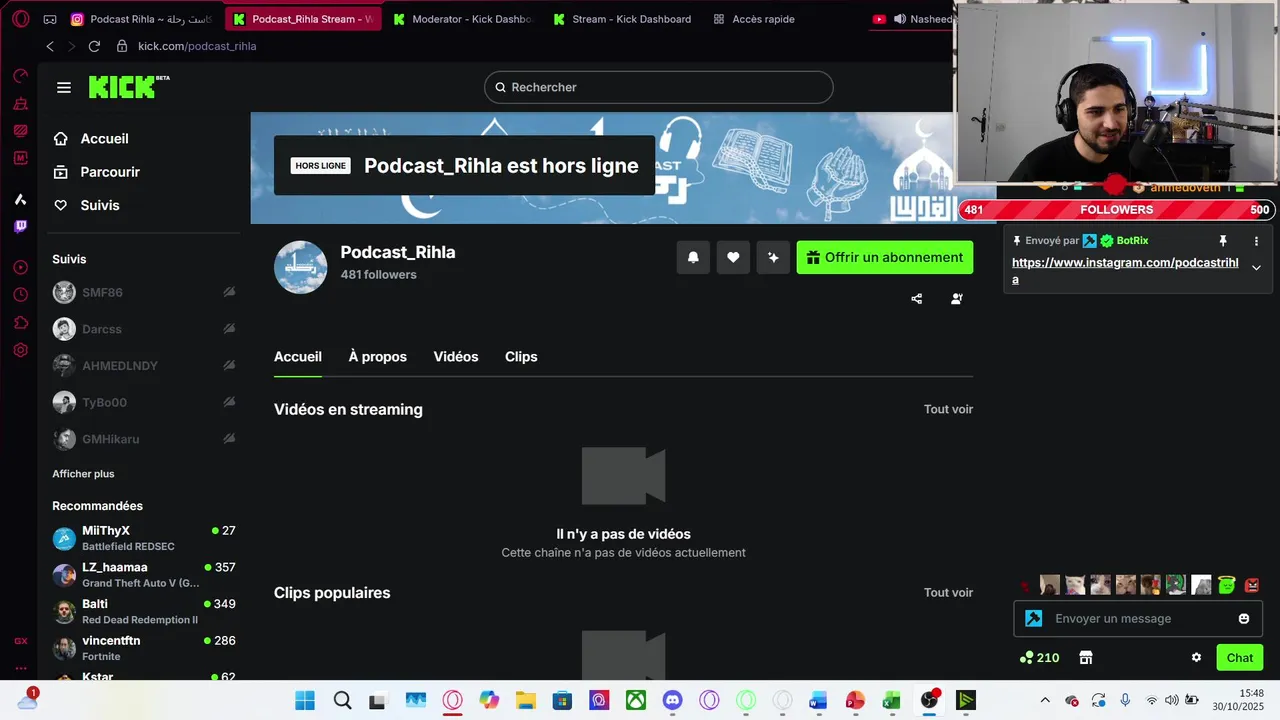Screen dimensions: 1280x720
Task: Click the Podcast_Rihla profile avatar
Action: [301, 267]
